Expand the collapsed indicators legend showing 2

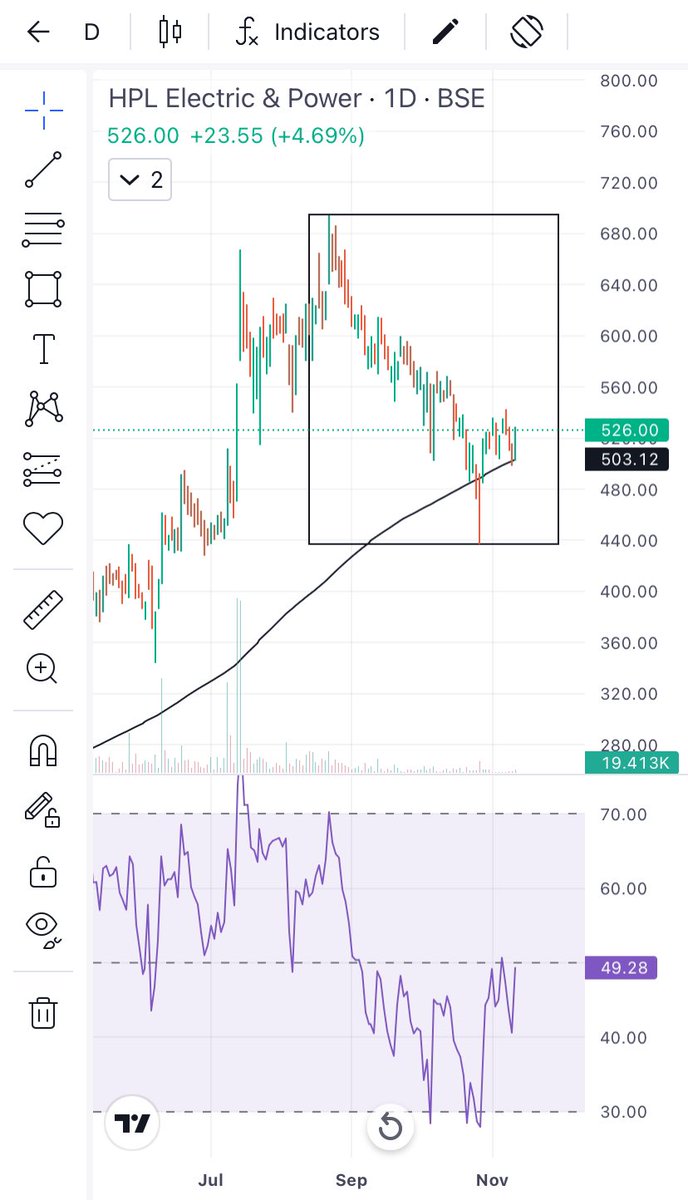141,180
